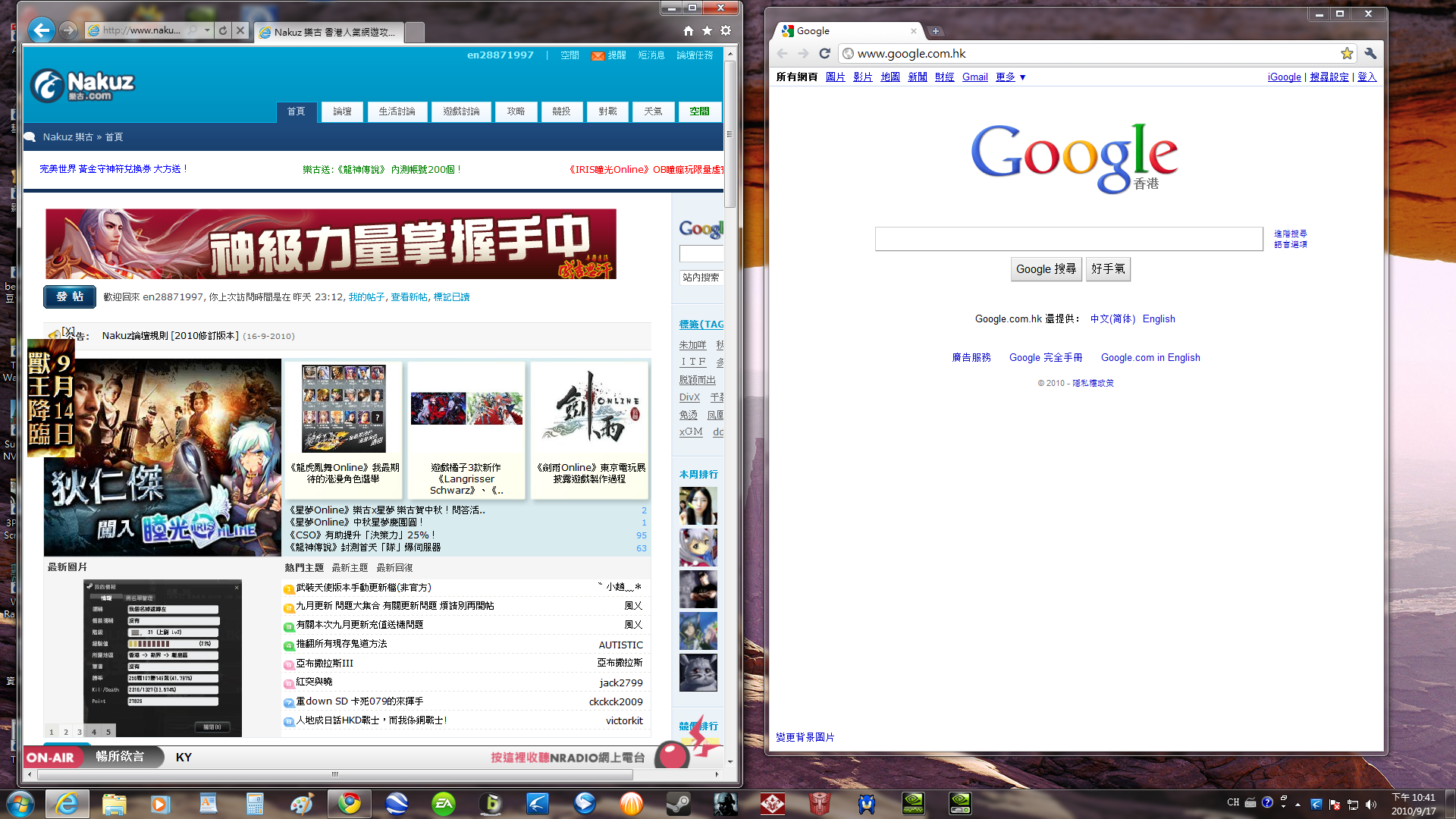
Task: Select the 論壇 navigation tab on Nakuz
Action: pyautogui.click(x=342, y=111)
